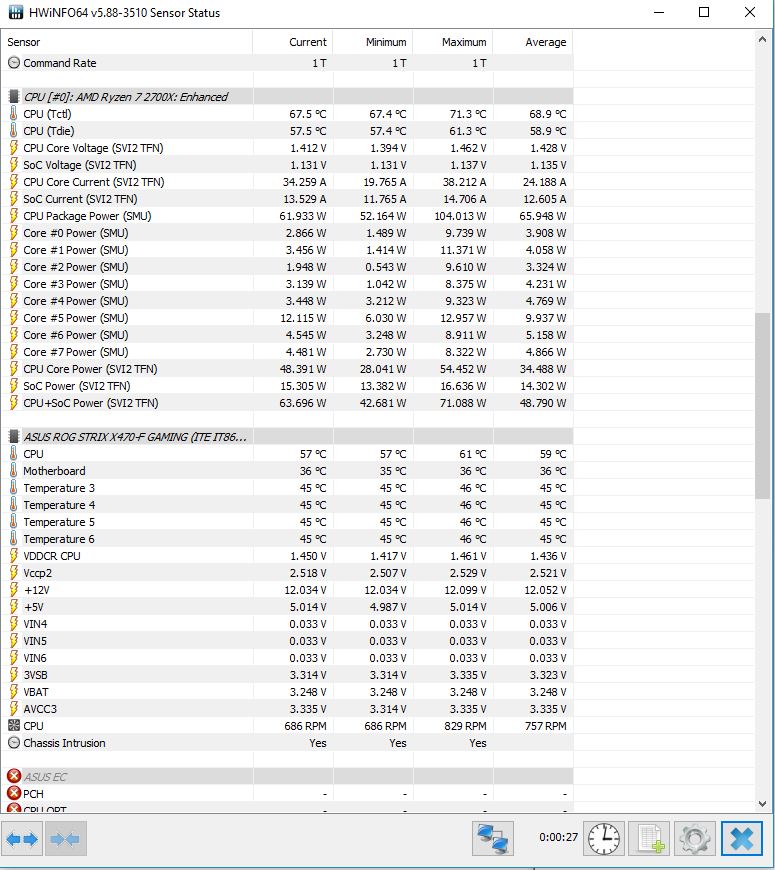
Task: Select the SoC Current (SVI2 TFN) row
Action: (287, 199)
